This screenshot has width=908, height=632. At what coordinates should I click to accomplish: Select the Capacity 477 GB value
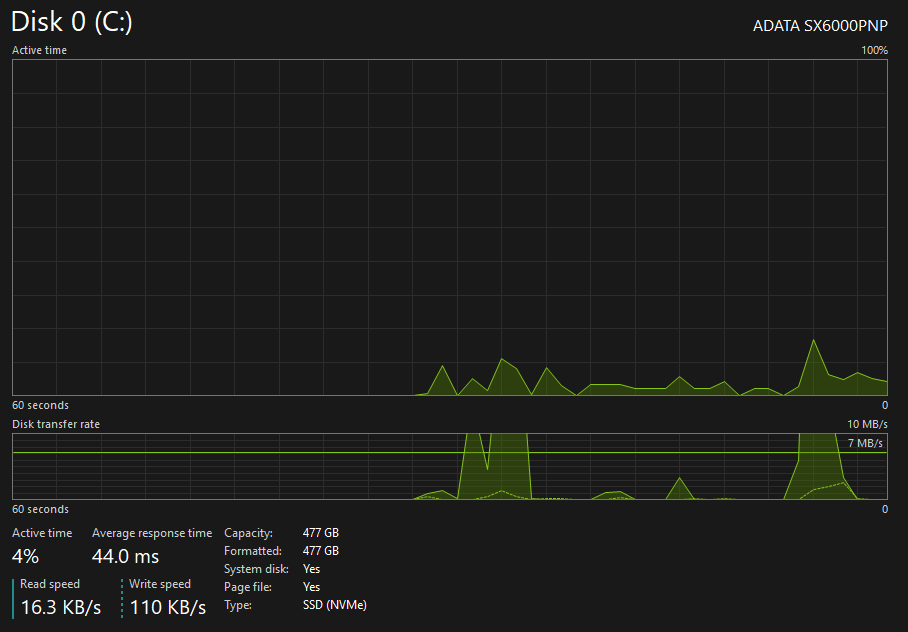[321, 533]
